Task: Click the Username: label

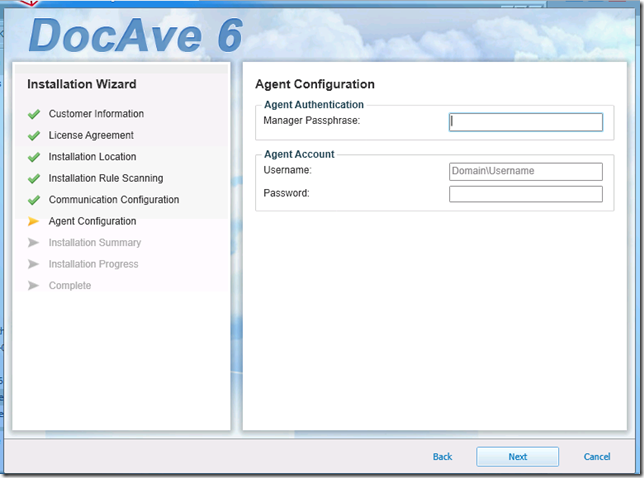Action: tap(288, 170)
